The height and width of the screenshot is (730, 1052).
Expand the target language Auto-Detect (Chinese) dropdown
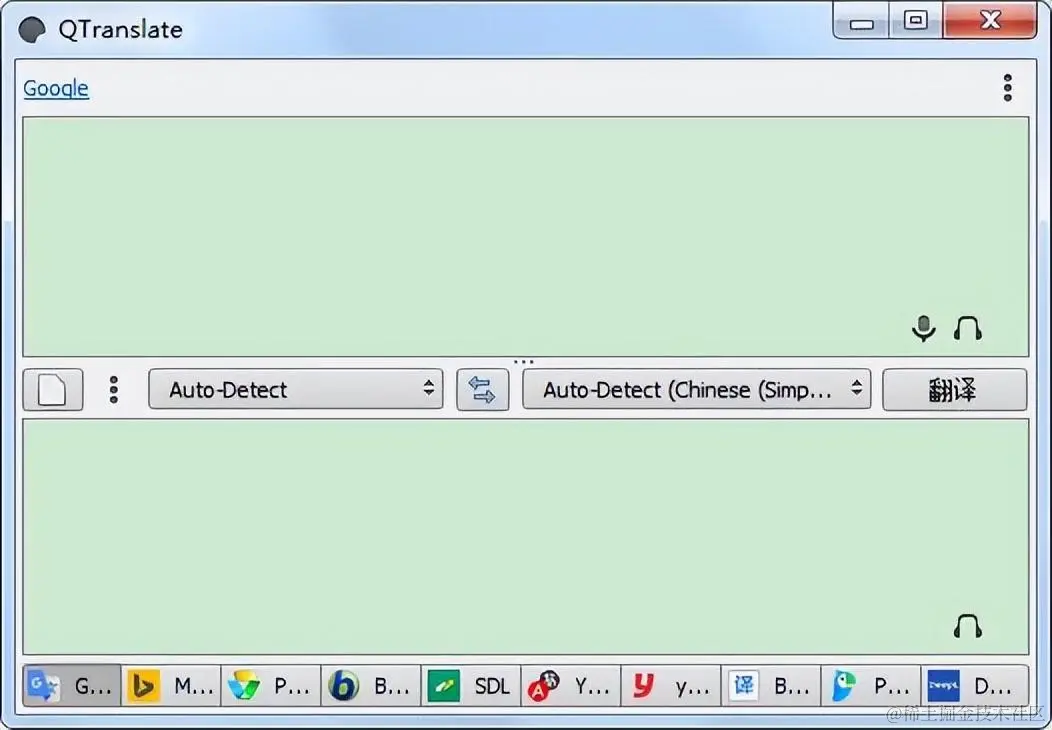point(696,389)
